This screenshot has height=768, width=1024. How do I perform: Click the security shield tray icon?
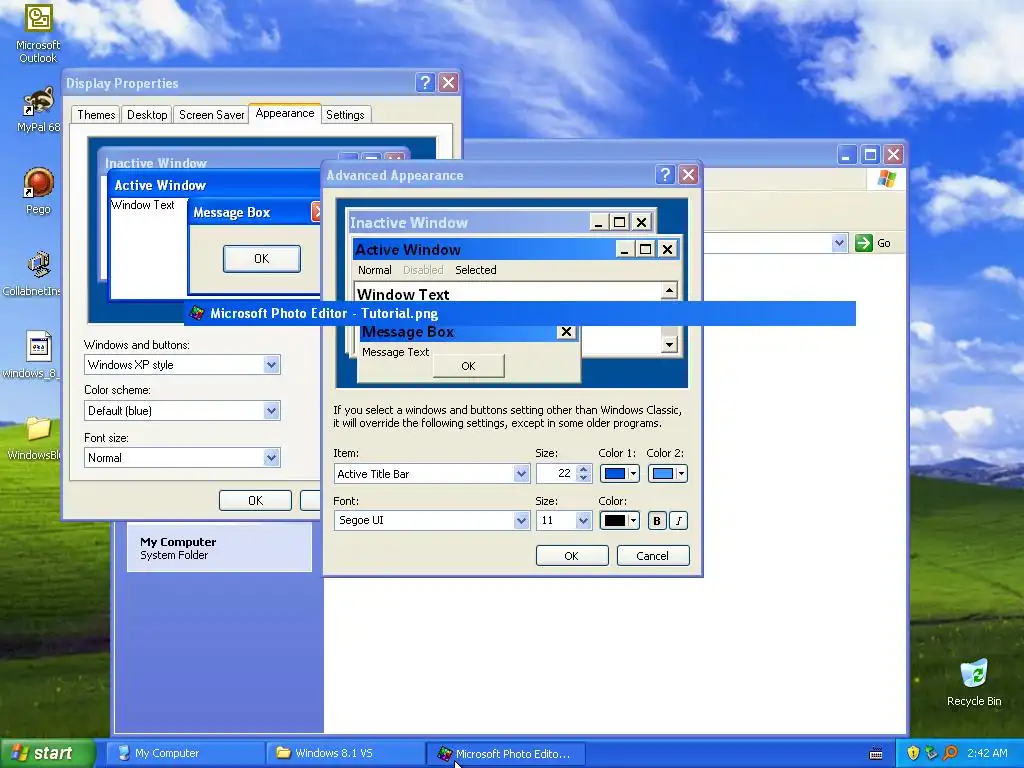coord(913,753)
